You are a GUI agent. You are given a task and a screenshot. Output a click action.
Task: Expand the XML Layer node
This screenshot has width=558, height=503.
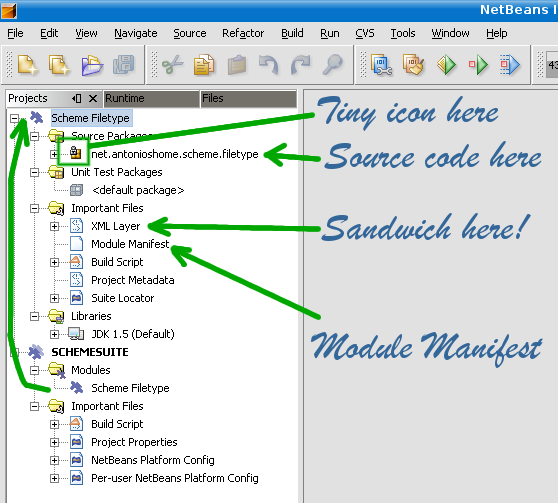(54, 226)
